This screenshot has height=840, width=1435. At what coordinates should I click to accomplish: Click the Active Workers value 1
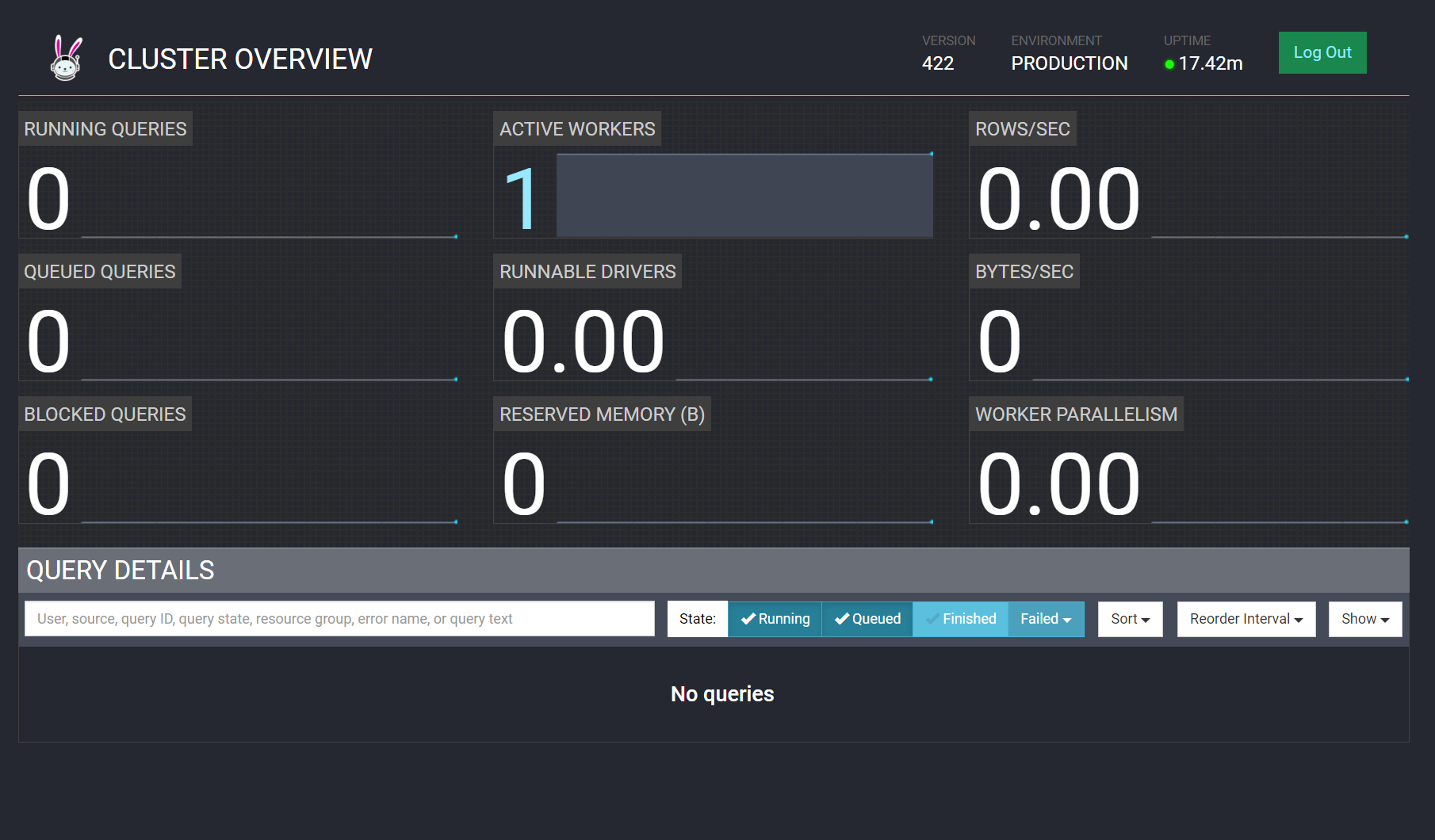[522, 199]
